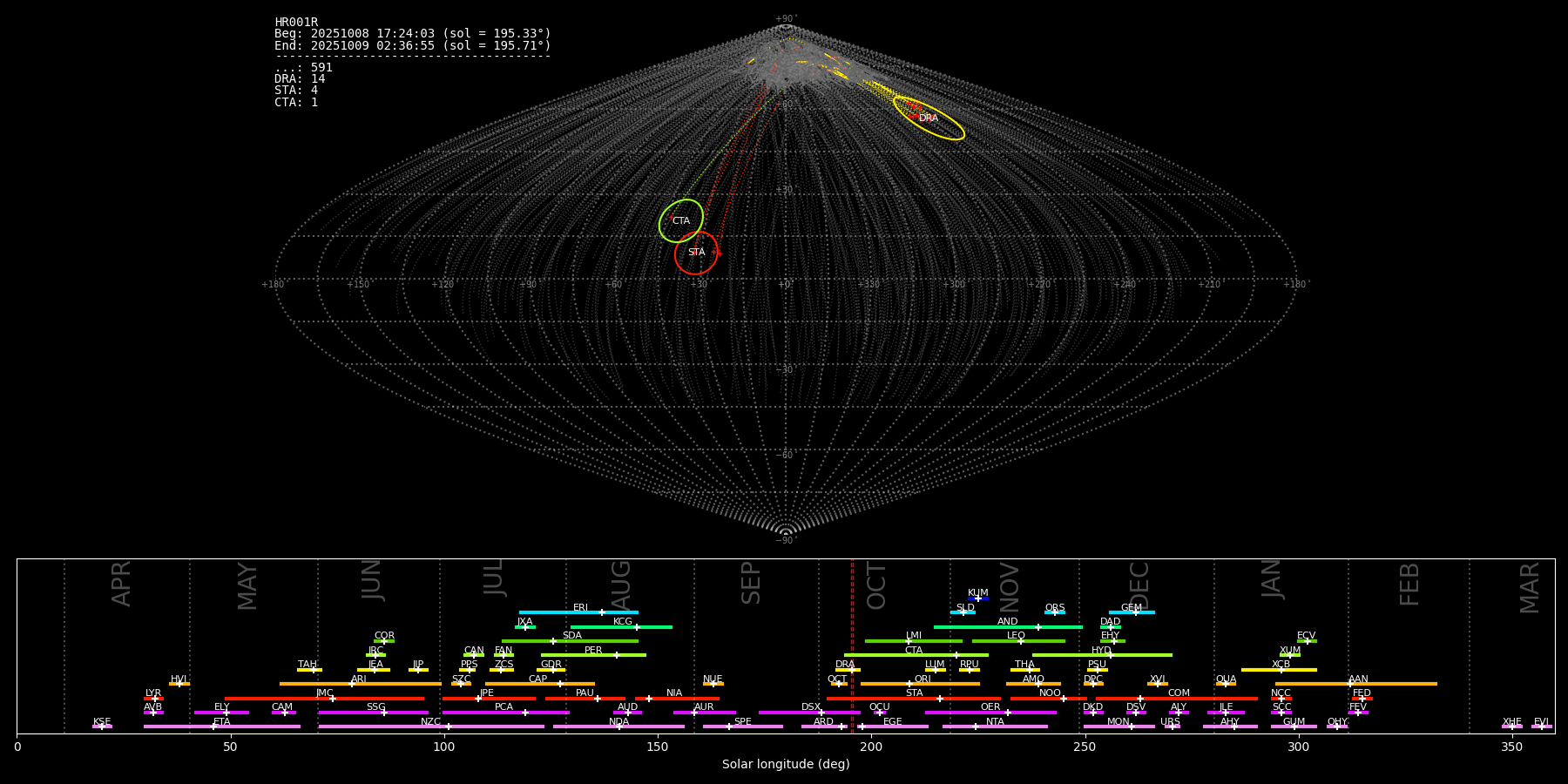This screenshot has height=784, width=1568.
Task: Click the 200 tick label on x-axis
Action: 871,747
